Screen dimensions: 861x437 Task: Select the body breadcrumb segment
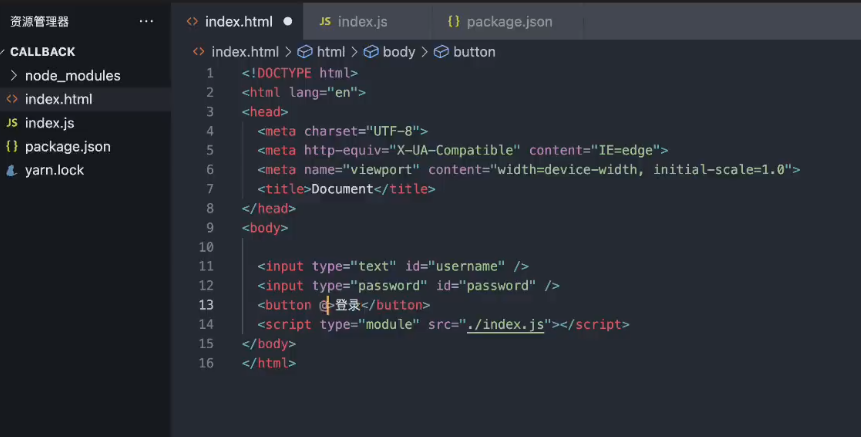click(399, 52)
